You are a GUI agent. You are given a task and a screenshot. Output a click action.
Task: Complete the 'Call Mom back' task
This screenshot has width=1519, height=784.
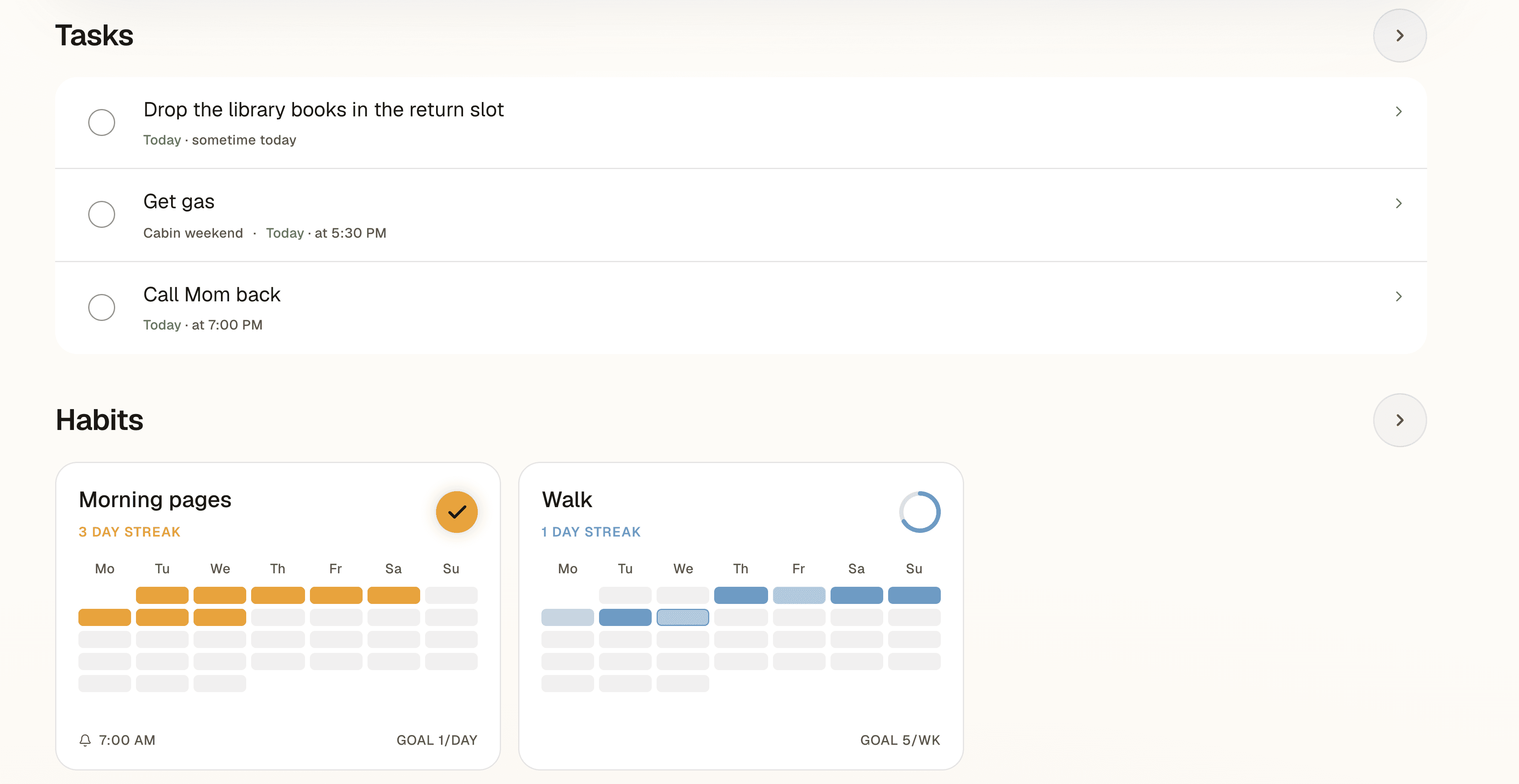[101, 308]
